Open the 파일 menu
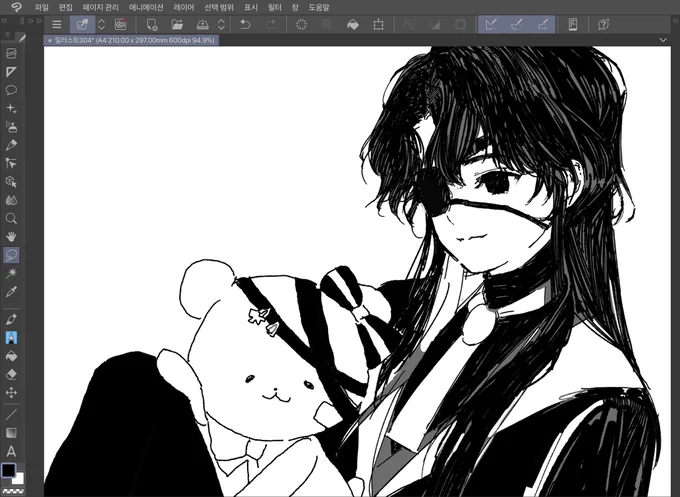 [42, 7]
